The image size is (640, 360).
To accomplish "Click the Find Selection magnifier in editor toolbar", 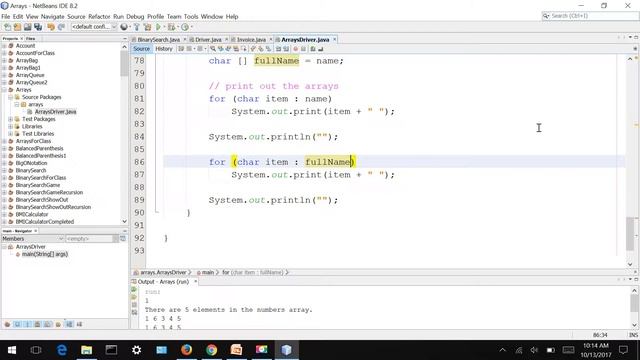I will click(213, 49).
